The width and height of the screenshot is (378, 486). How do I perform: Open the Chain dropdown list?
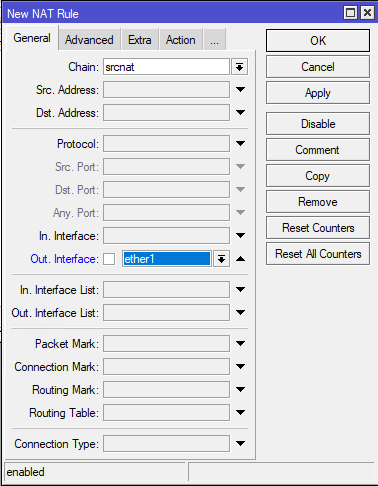tap(239, 67)
